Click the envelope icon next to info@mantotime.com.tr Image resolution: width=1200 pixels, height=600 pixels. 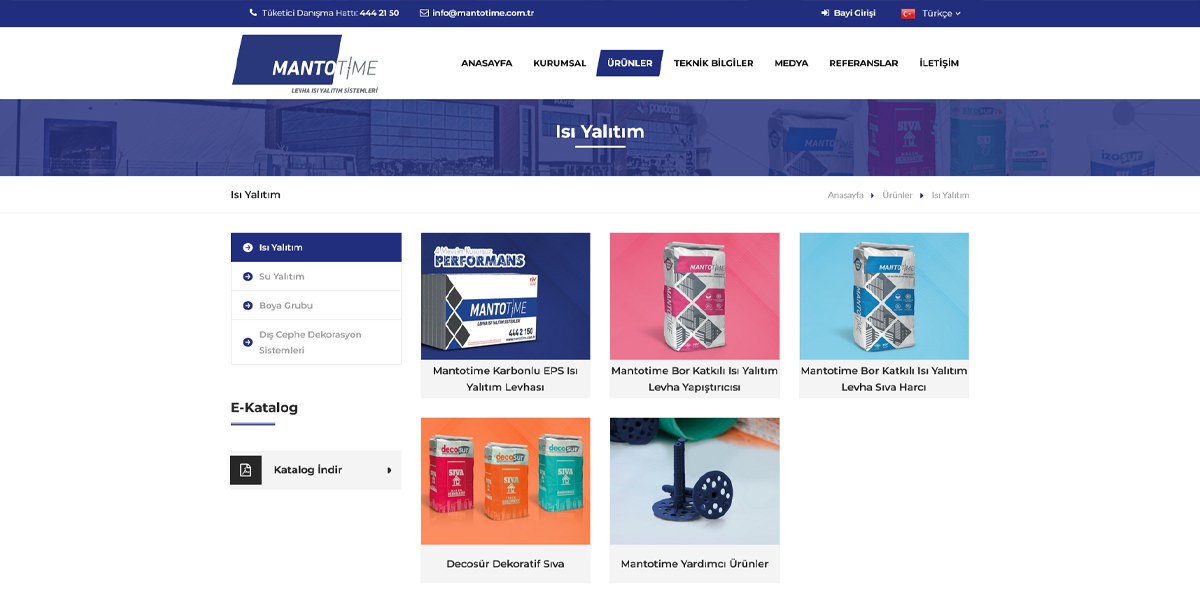coord(424,13)
